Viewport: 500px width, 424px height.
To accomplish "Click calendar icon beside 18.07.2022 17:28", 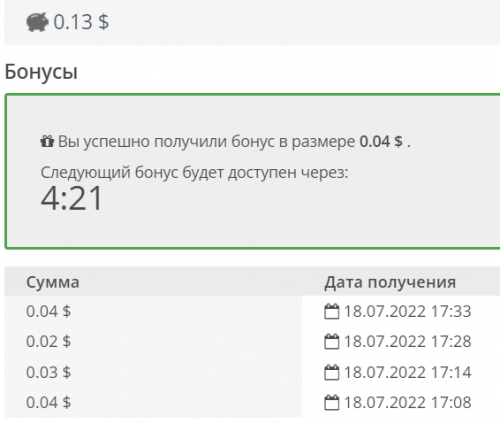I will point(331,341).
